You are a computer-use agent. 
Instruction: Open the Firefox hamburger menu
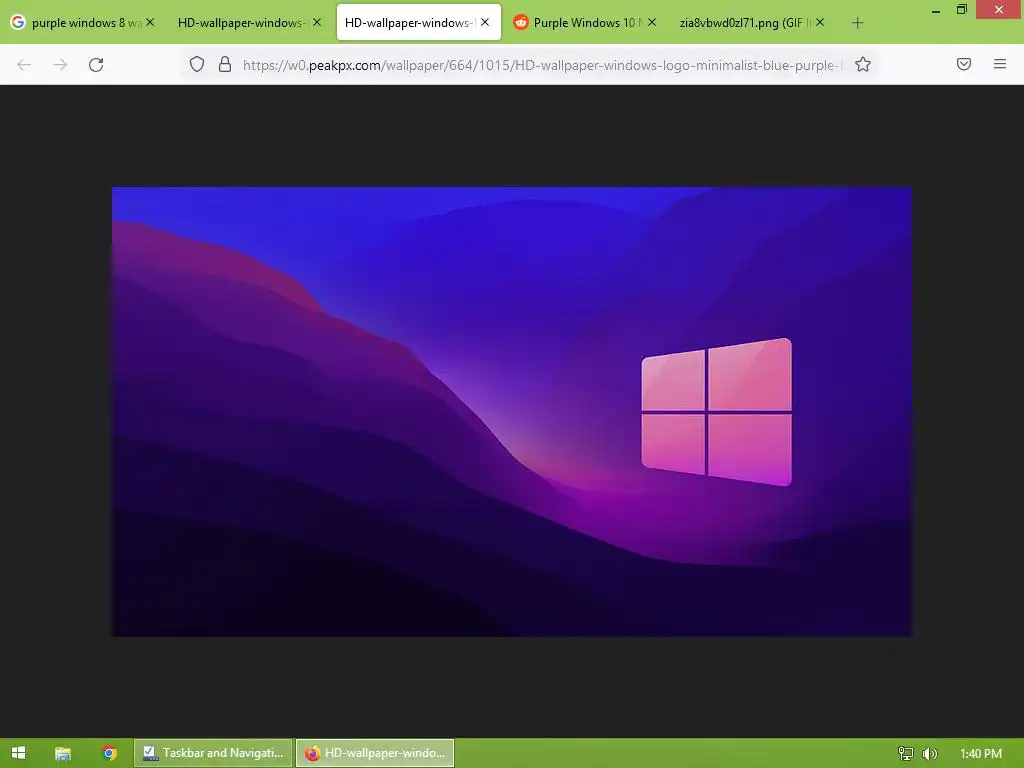click(x=1000, y=64)
